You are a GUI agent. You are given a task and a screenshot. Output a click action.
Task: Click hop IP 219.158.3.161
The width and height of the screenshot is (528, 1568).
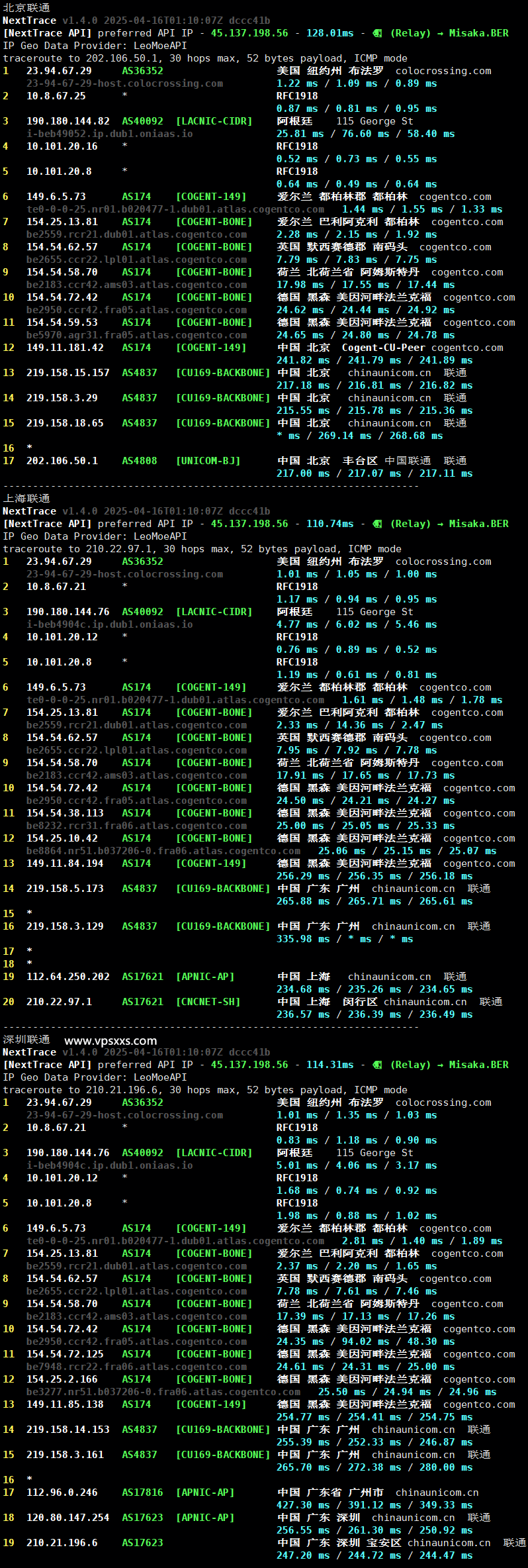[65, 1455]
